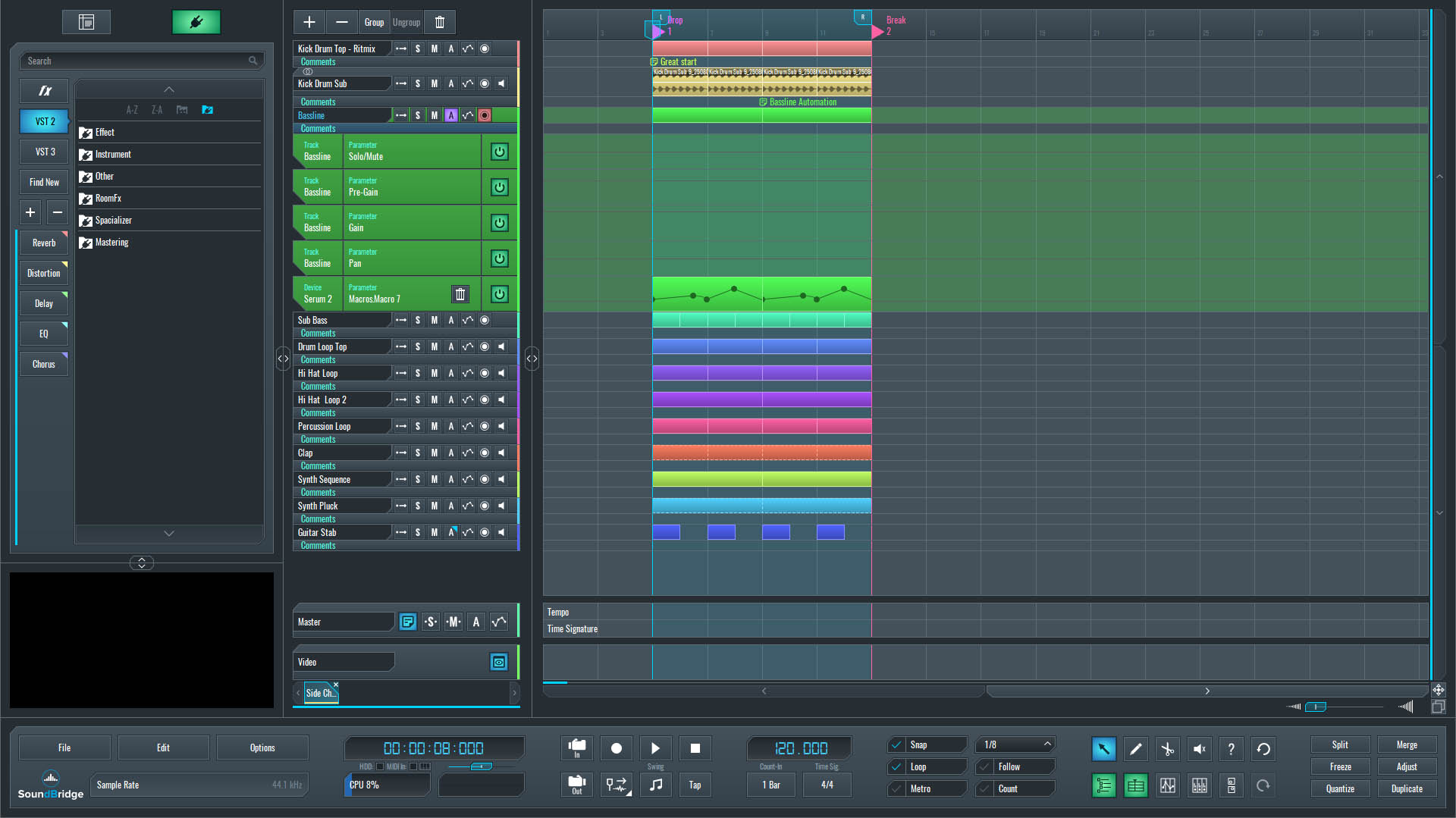The width and height of the screenshot is (1456, 818).
Task: Open the file browser panel icon
Action: (86, 22)
